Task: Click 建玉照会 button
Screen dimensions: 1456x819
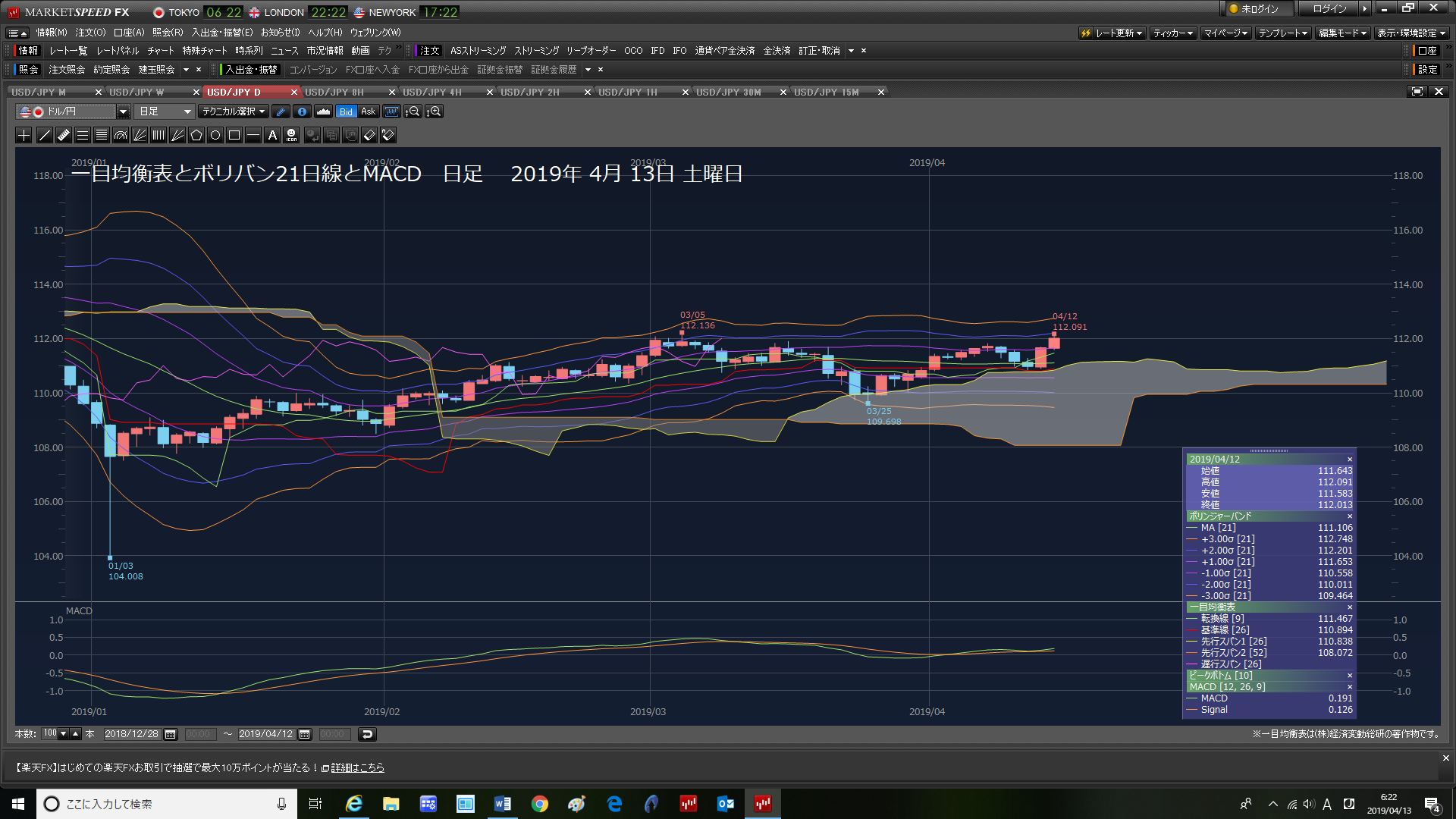Action: [156, 70]
